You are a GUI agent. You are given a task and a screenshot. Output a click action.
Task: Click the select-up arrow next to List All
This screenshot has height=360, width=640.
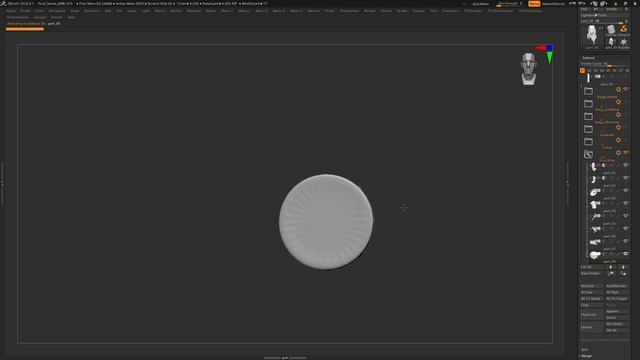(611, 267)
